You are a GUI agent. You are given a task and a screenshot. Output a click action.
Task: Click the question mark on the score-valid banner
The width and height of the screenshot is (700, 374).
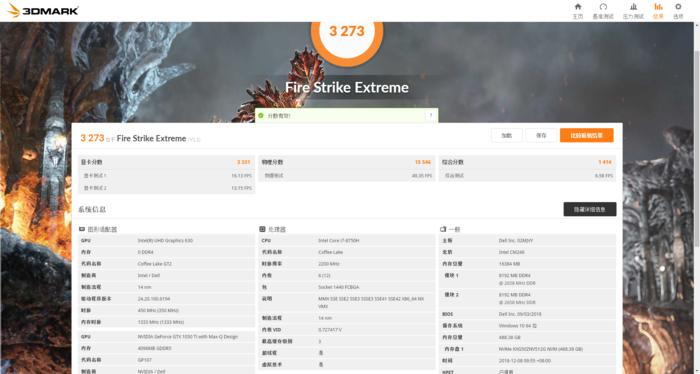coord(431,116)
